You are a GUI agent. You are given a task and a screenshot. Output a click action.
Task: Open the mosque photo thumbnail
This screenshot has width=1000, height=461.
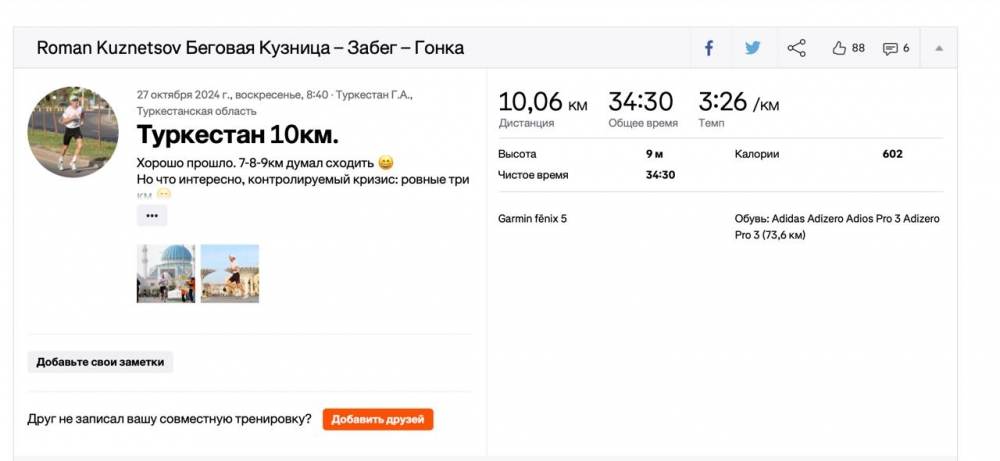[x=165, y=273]
